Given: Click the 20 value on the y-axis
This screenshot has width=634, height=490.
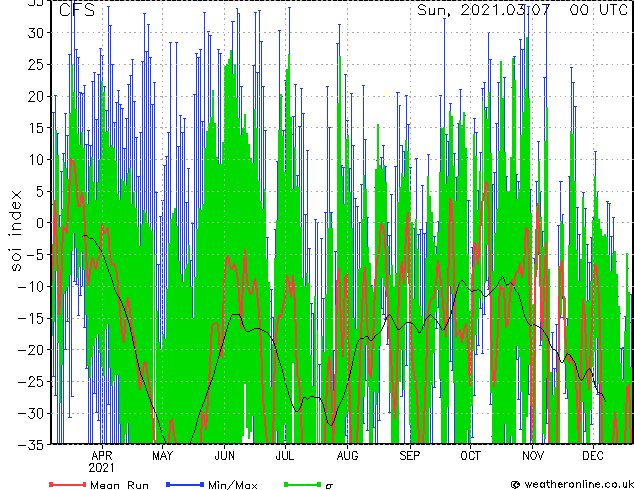Looking at the screenshot, I should tap(36, 96).
